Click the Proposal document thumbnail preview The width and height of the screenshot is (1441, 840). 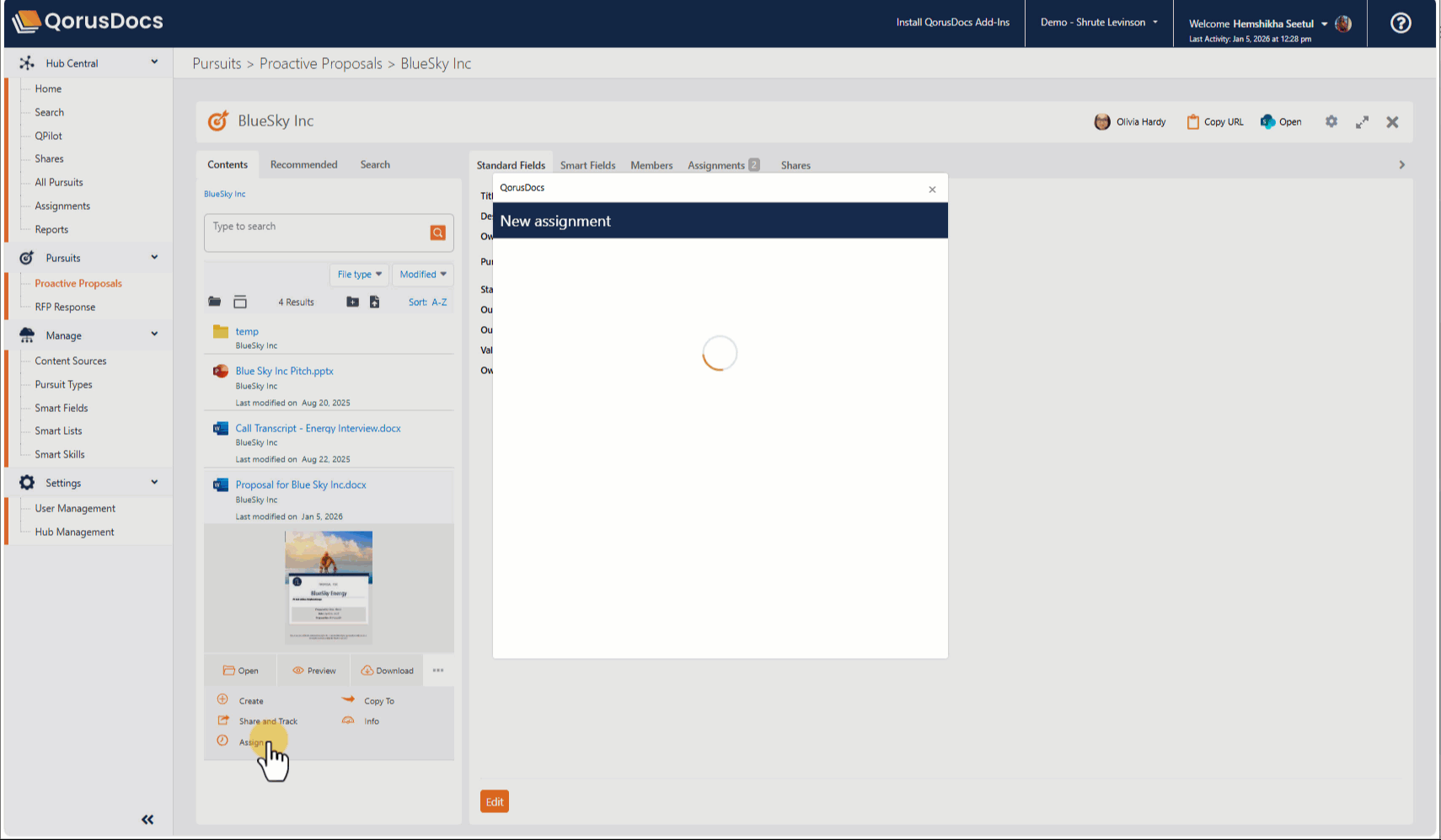329,587
